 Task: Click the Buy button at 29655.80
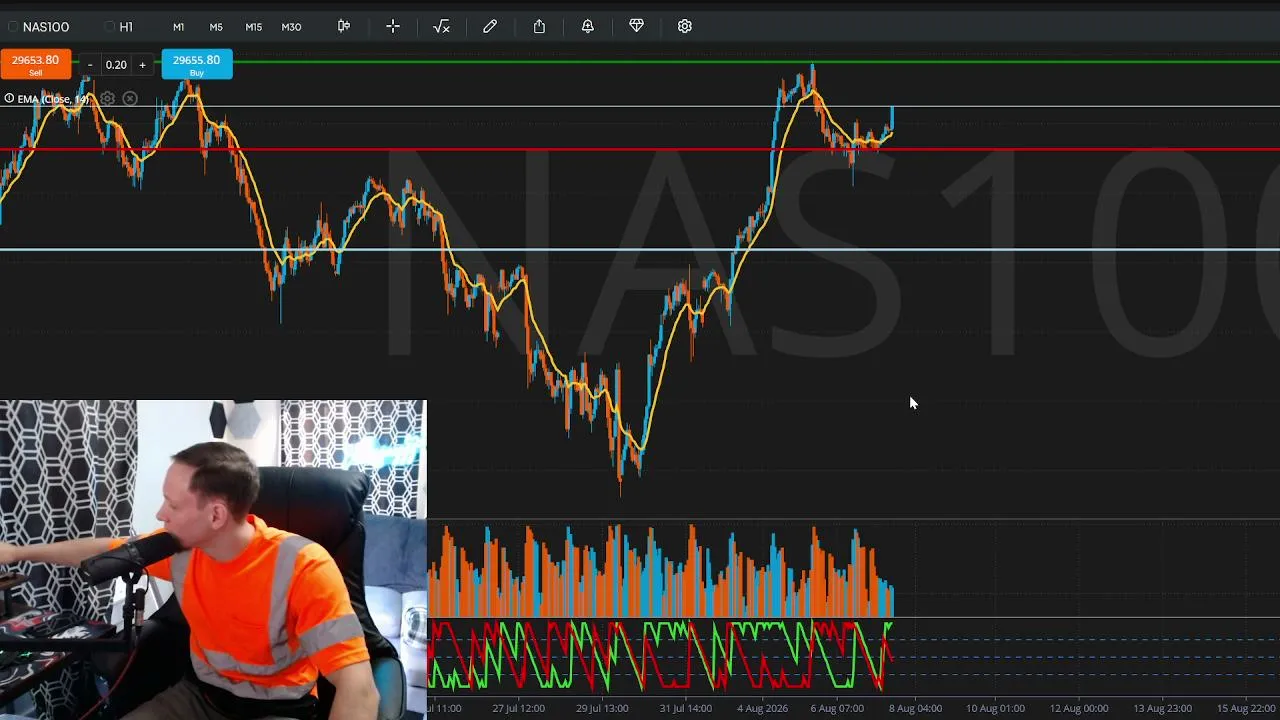[197, 65]
